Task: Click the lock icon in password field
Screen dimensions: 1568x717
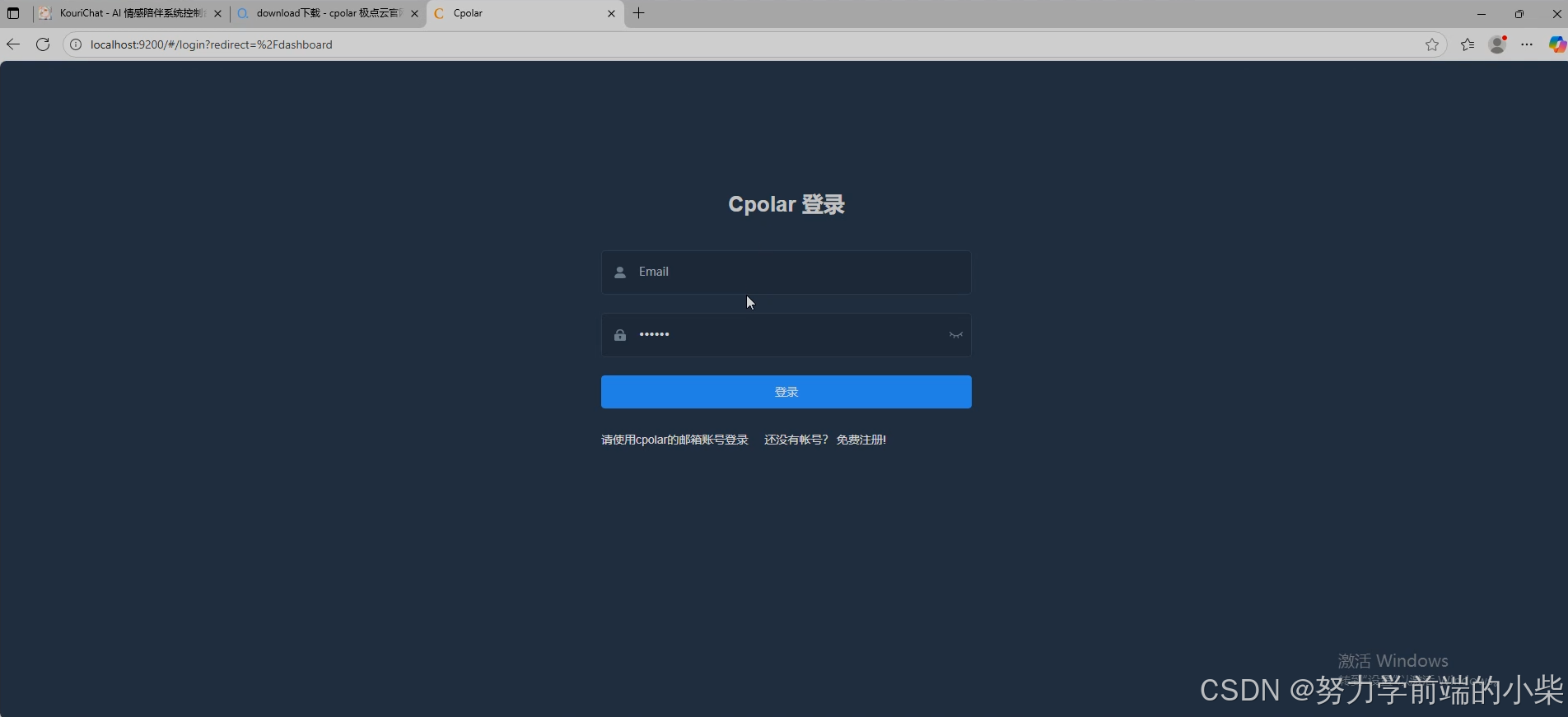Action: click(620, 335)
